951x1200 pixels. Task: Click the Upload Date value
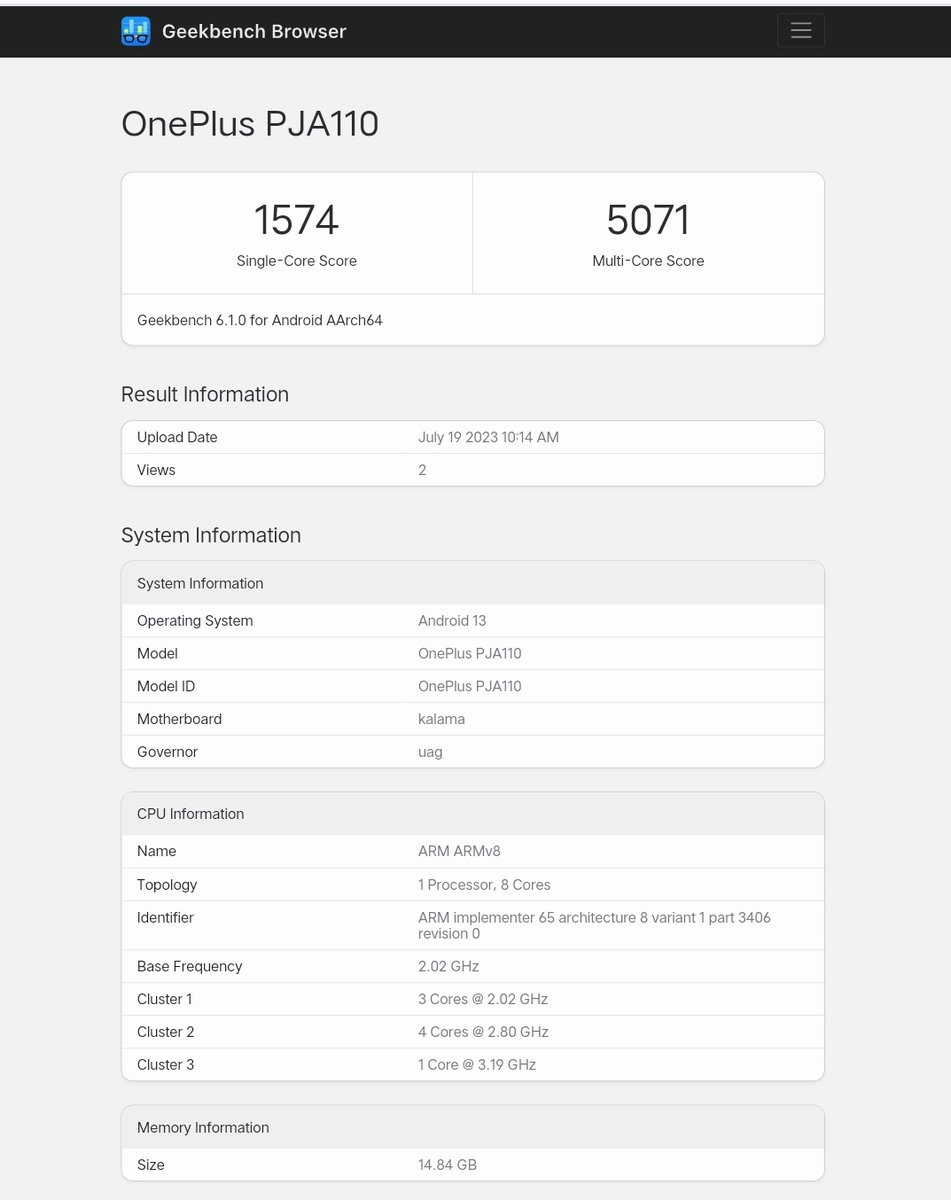click(488, 437)
